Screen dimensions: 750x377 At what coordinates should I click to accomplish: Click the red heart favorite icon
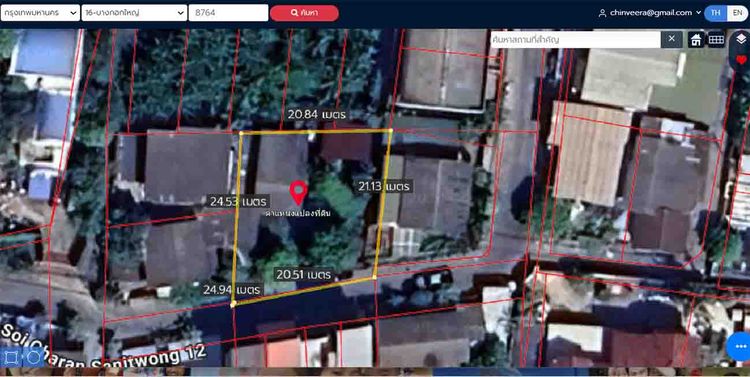pos(741,60)
